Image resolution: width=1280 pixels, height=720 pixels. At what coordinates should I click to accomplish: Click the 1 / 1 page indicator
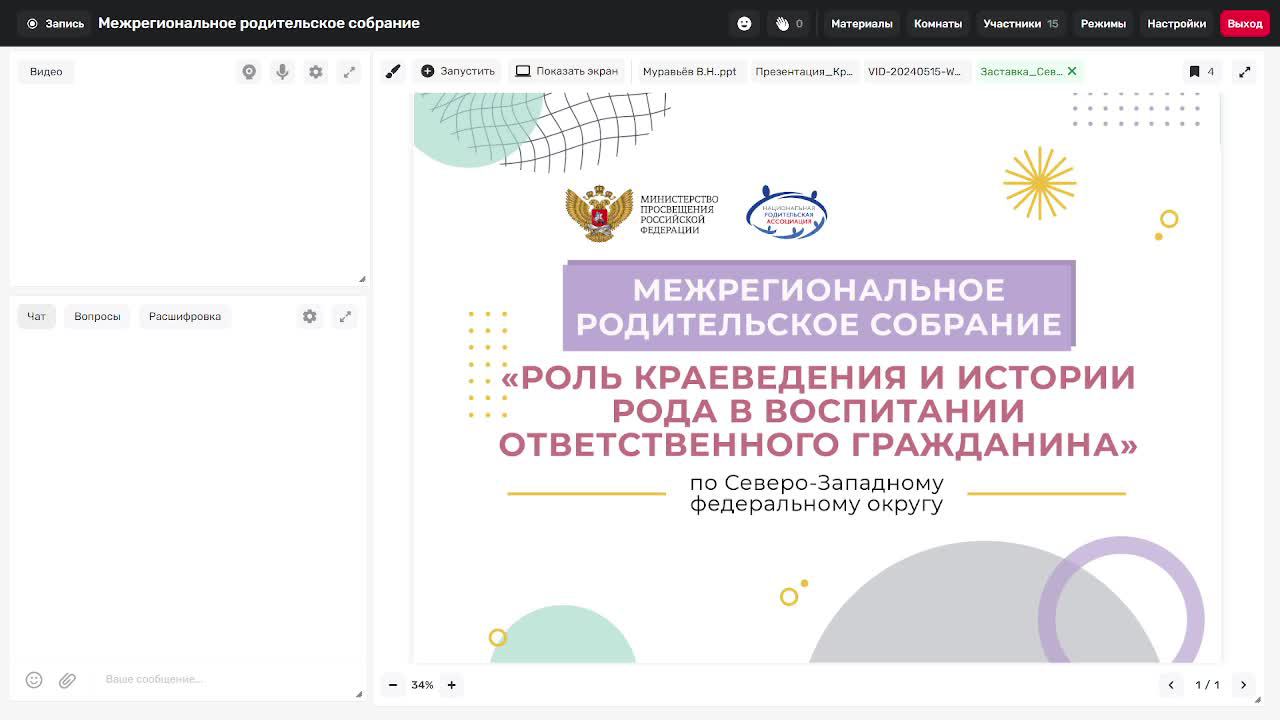pos(1208,685)
